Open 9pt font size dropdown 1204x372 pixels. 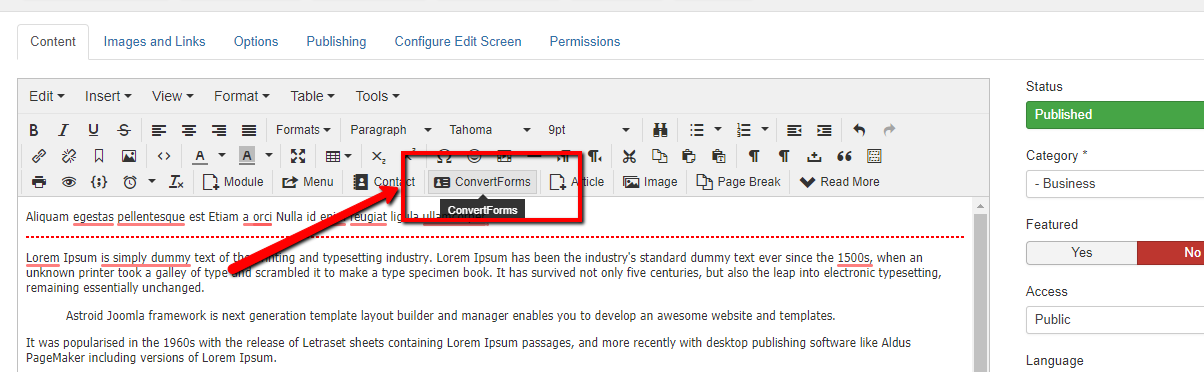[x=589, y=130]
